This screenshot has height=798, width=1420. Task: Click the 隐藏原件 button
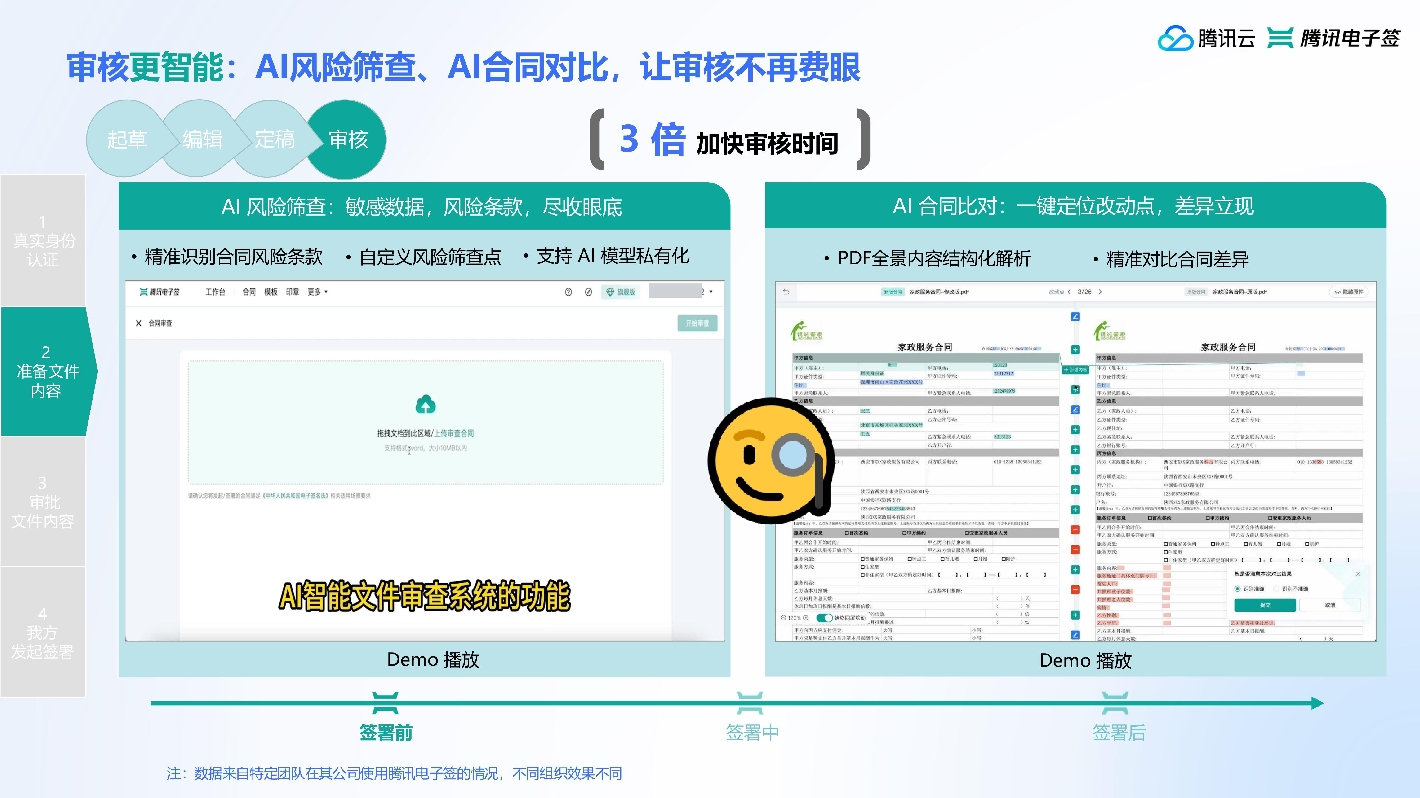(x=1349, y=292)
